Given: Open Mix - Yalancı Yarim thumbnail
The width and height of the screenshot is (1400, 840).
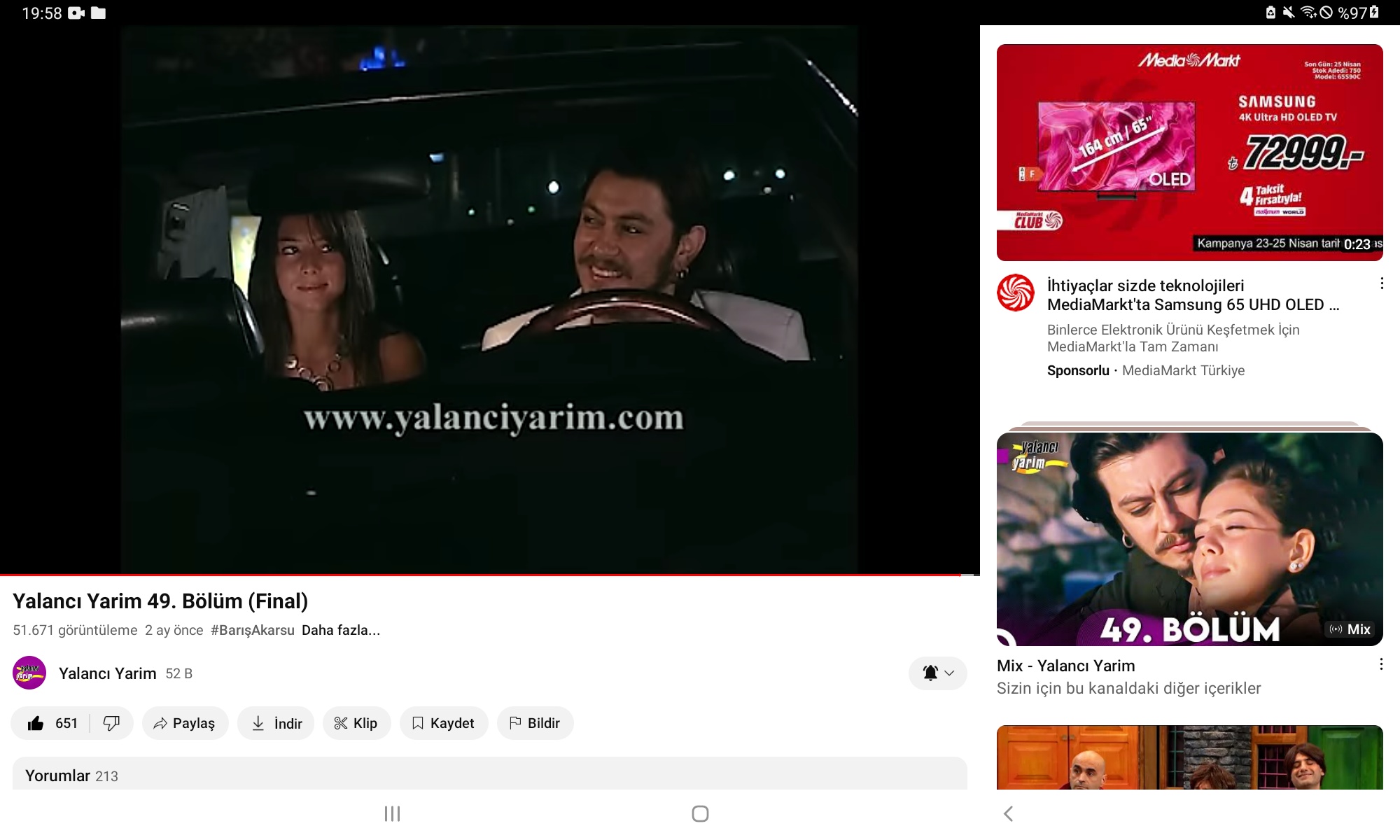Looking at the screenshot, I should pos(1190,539).
